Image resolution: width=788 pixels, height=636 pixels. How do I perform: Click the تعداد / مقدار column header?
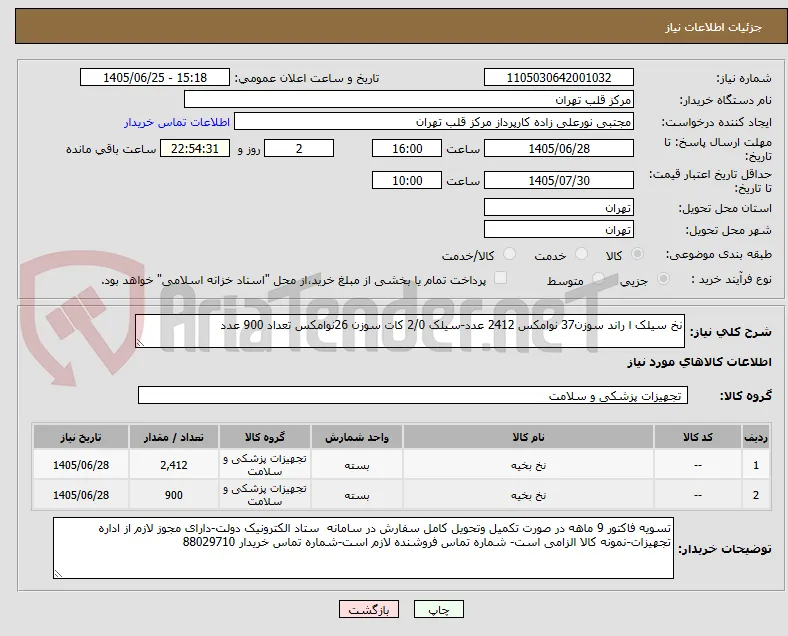coord(173,437)
